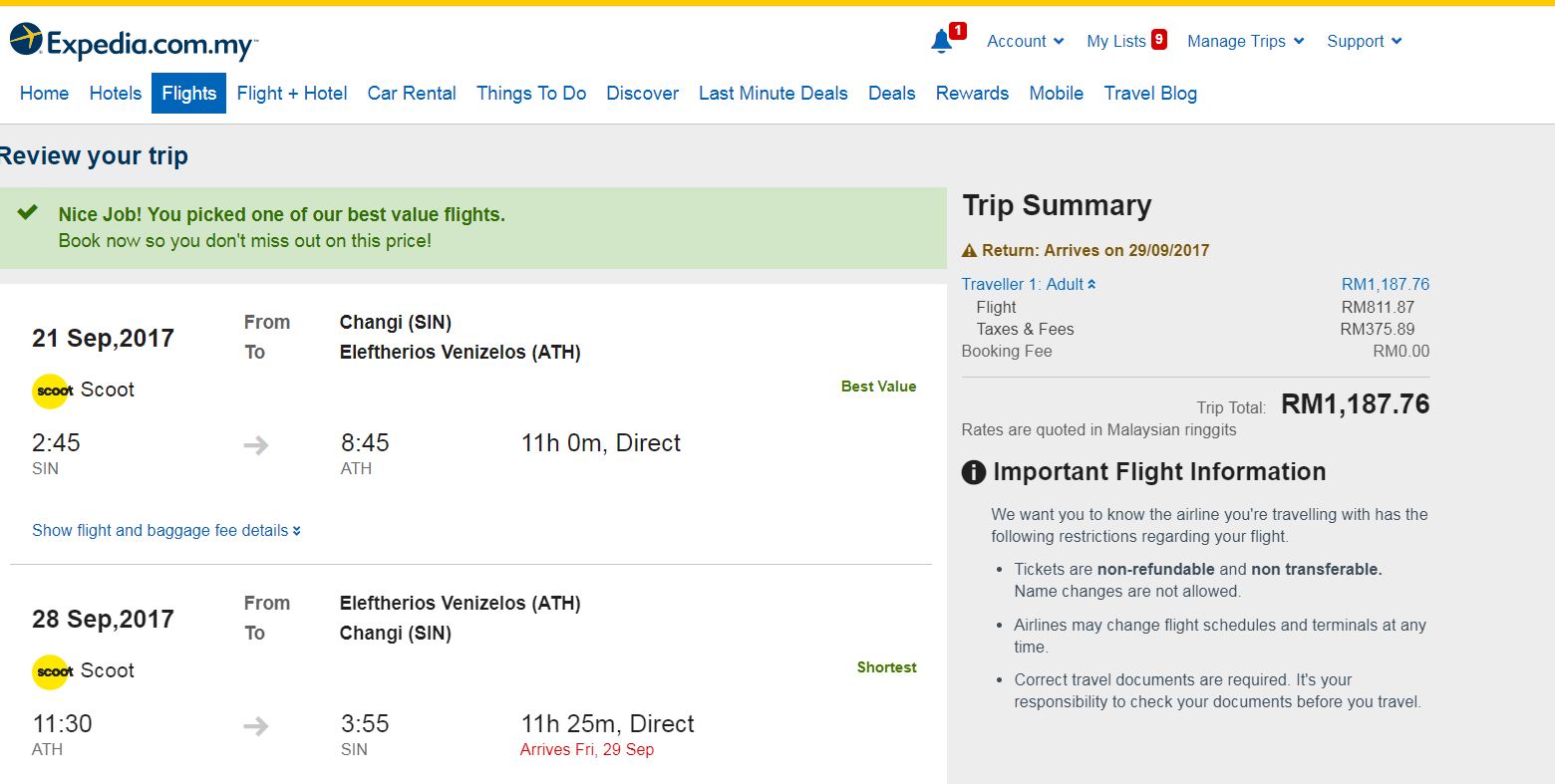Open the Car Rental page

tap(412, 94)
